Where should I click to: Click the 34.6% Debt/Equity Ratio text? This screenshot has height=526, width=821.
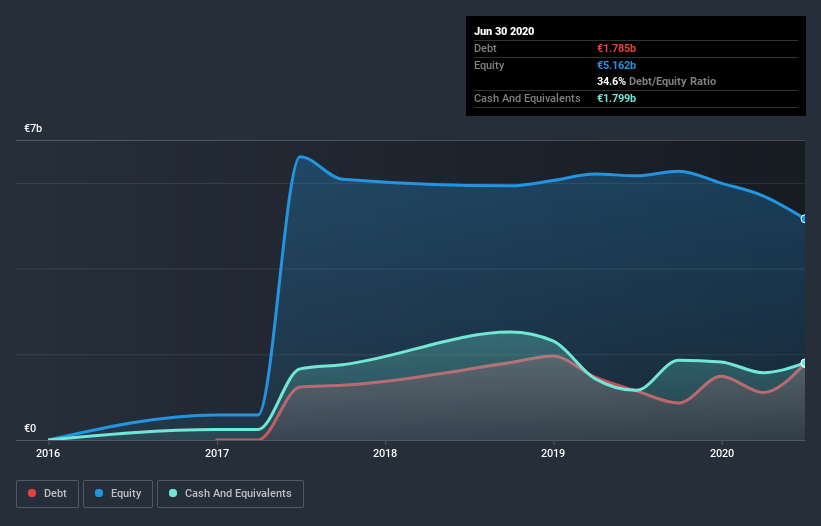point(657,82)
